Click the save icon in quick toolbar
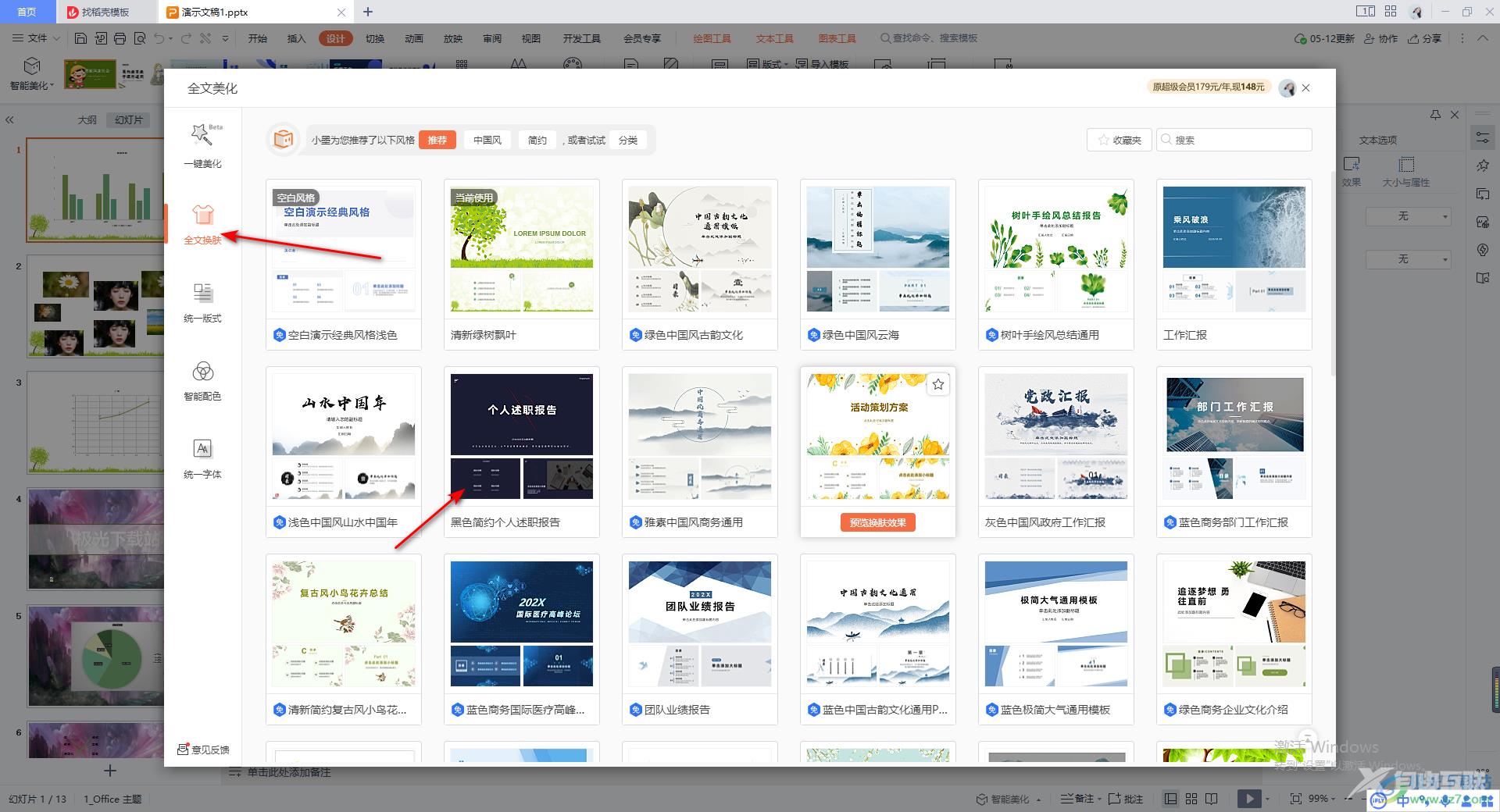 [x=80, y=38]
